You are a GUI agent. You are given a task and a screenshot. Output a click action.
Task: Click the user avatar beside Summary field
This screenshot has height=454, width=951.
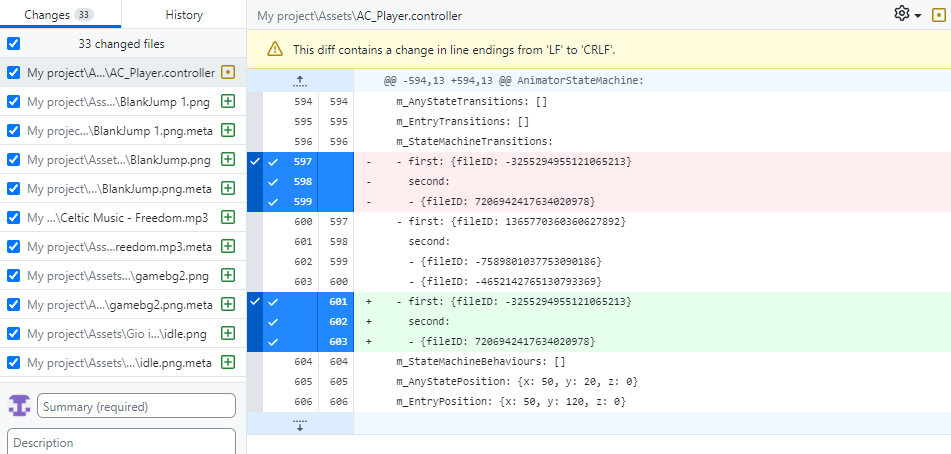(x=19, y=405)
